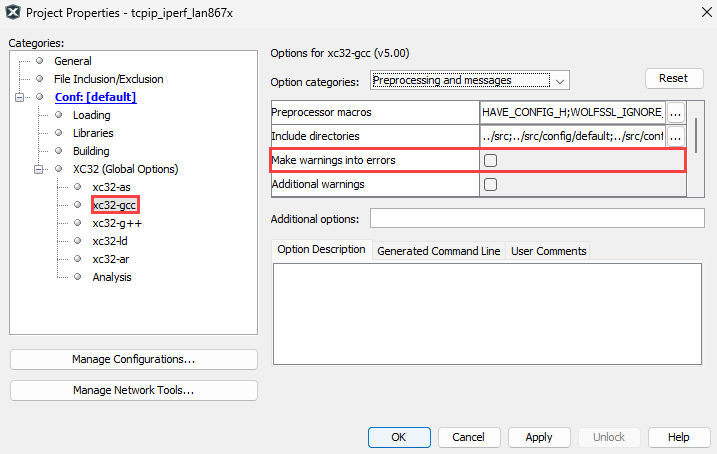Image resolution: width=717 pixels, height=454 pixels.
Task: Click the Apply button
Action: coord(538,437)
